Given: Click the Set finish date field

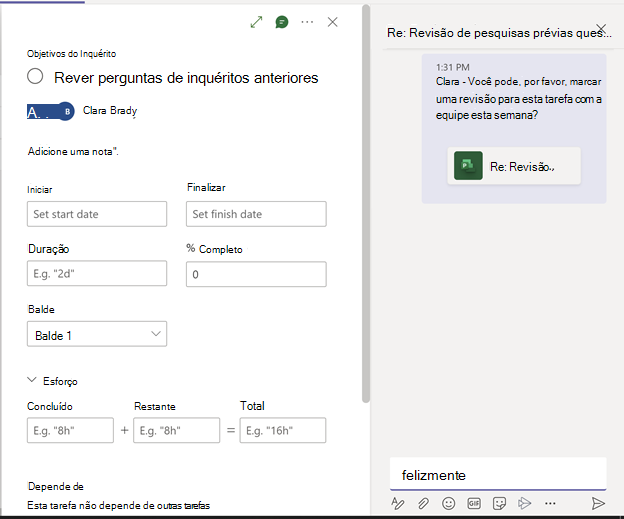Looking at the screenshot, I should 256,214.
